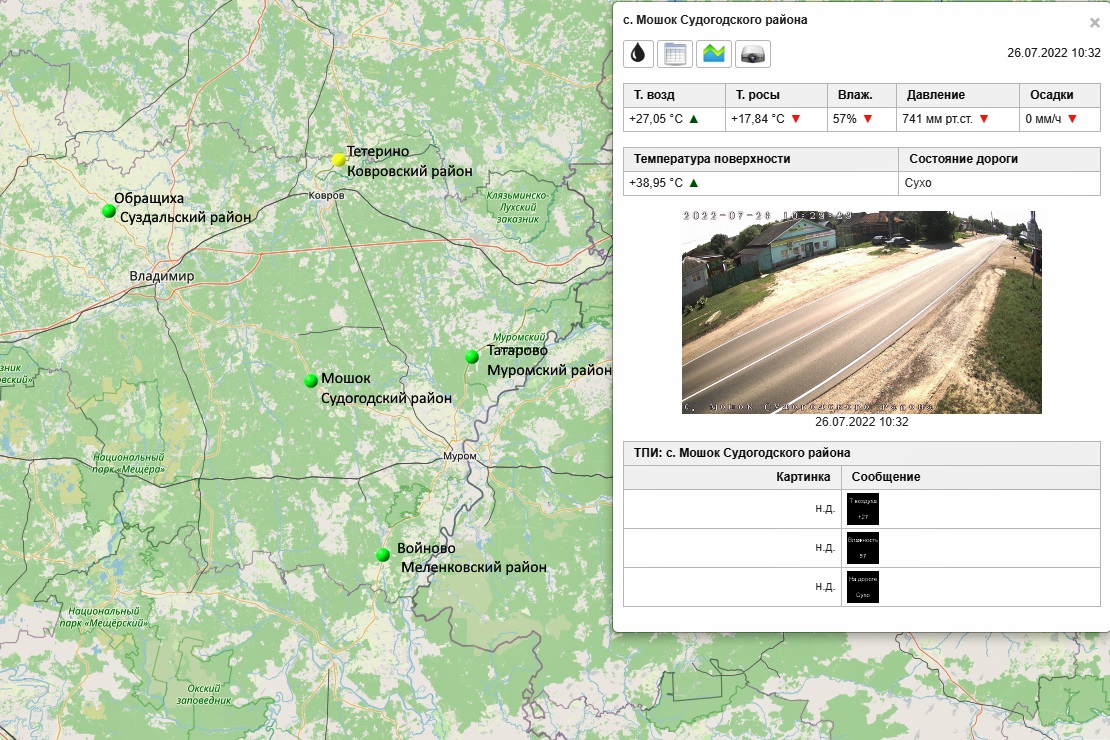This screenshot has height=740, width=1110.
Task: Open the chart graph icon button
Action: coord(714,54)
